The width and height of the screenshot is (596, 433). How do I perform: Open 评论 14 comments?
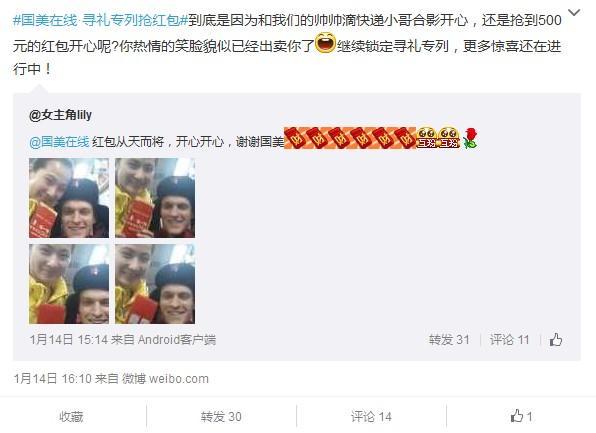[x=371, y=417]
